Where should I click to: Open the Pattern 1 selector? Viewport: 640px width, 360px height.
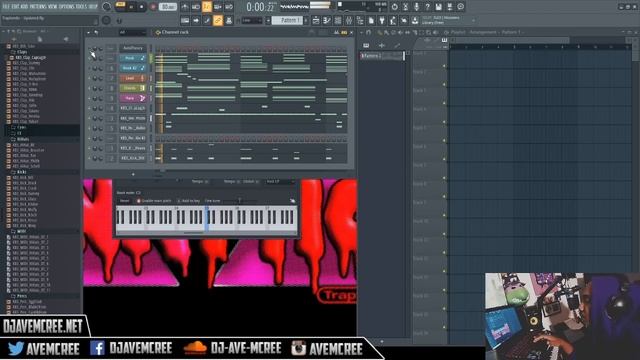tap(287, 20)
